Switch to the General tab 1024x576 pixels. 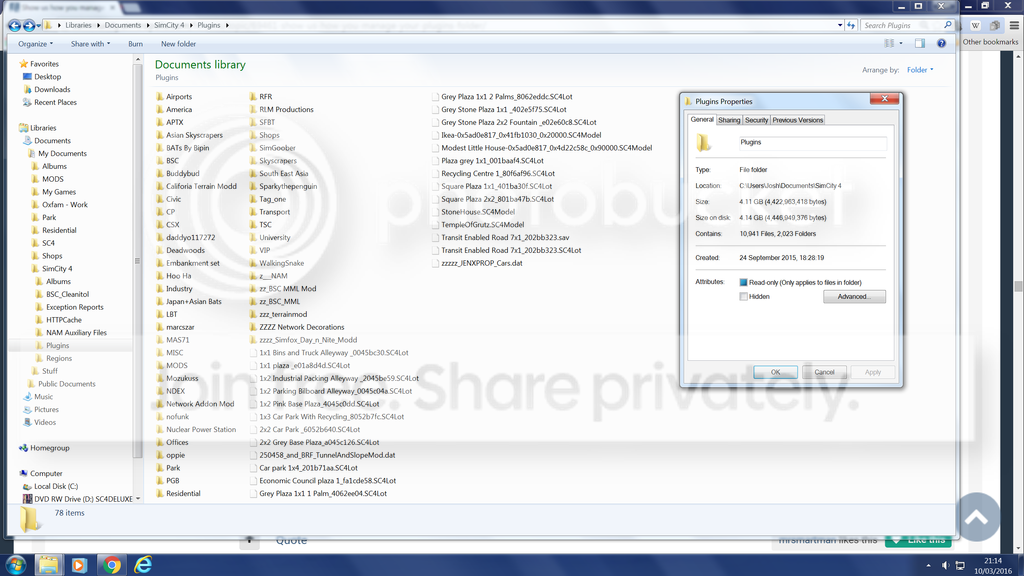pyautogui.click(x=702, y=120)
